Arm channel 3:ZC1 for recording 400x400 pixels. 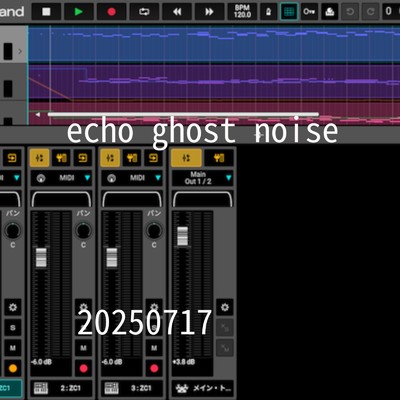tap(154, 368)
